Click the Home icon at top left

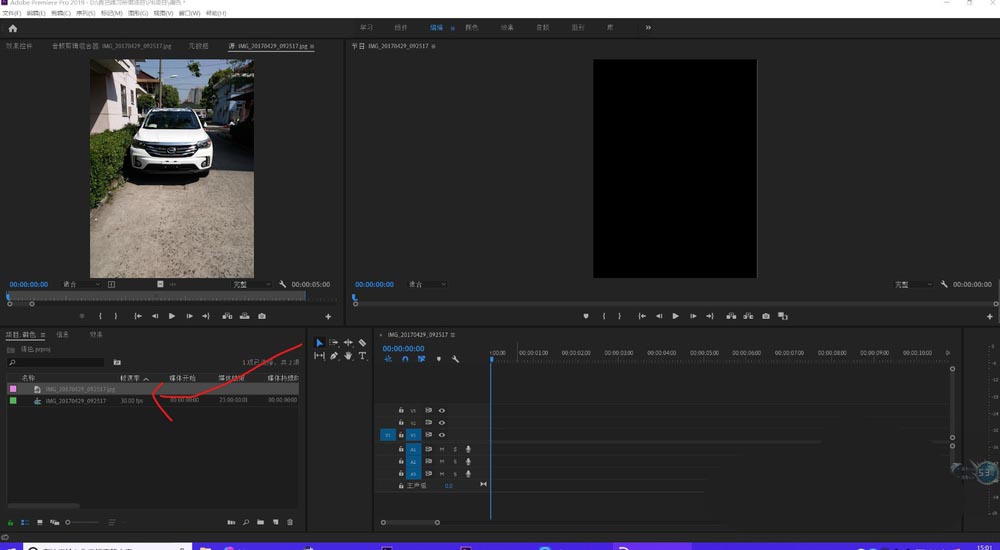click(13, 28)
